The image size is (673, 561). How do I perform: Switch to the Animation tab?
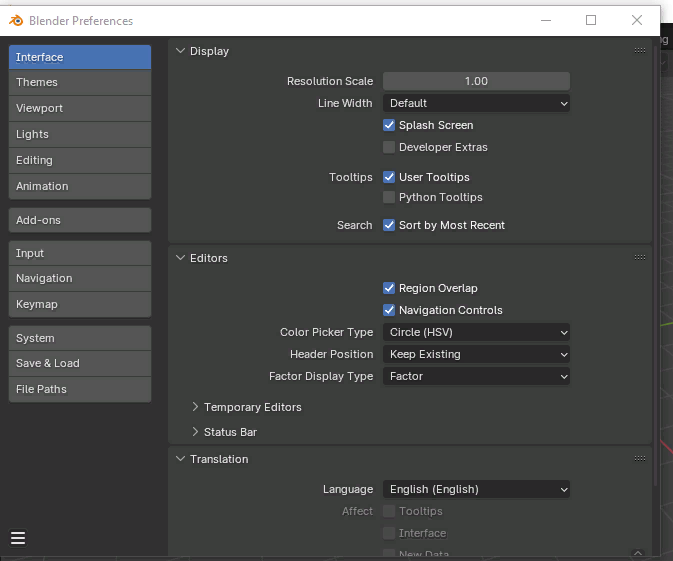coord(80,186)
